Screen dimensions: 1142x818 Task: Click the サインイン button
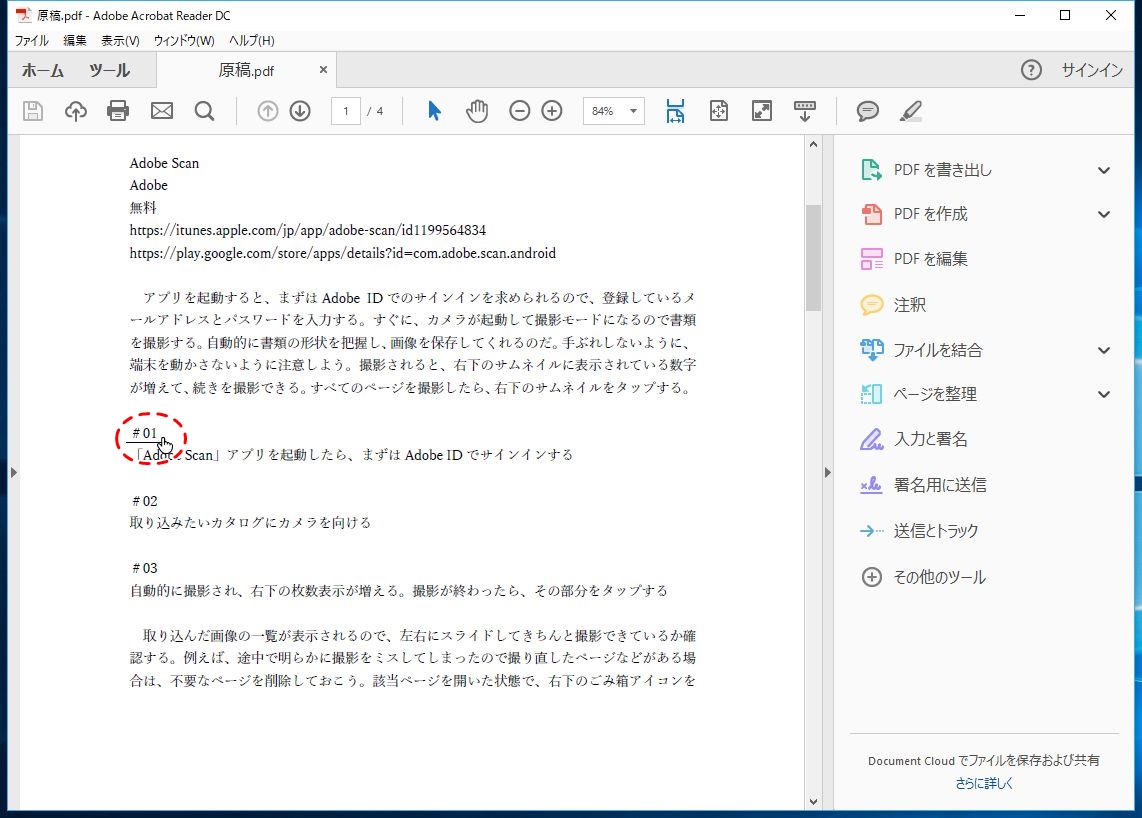pos(1092,70)
